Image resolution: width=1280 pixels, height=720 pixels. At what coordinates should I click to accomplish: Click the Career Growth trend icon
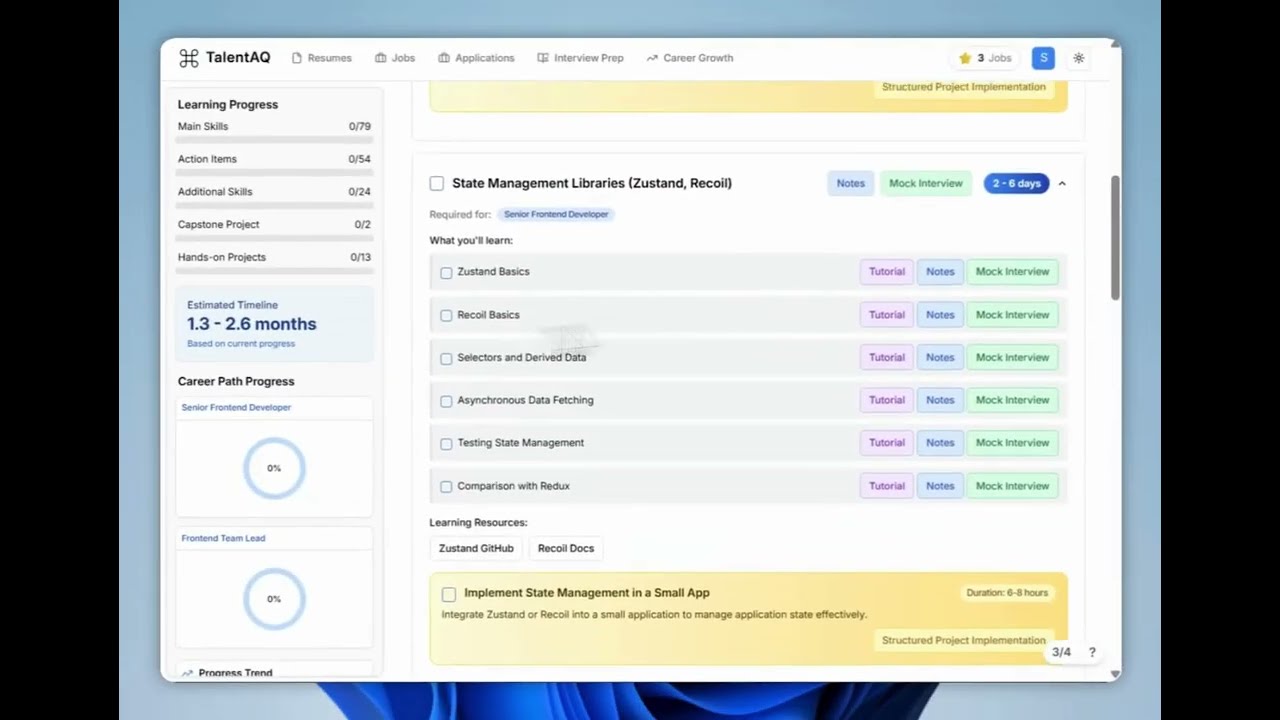652,58
